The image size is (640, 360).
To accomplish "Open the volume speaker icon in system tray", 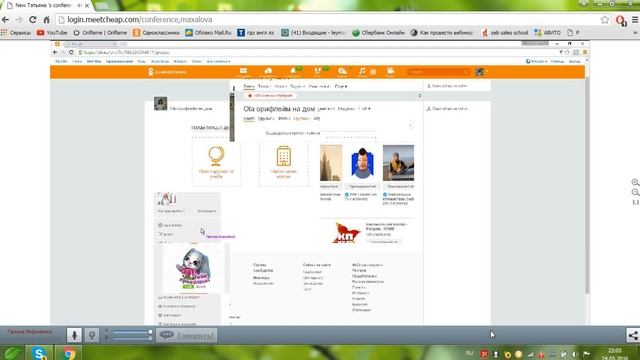I will 575,354.
